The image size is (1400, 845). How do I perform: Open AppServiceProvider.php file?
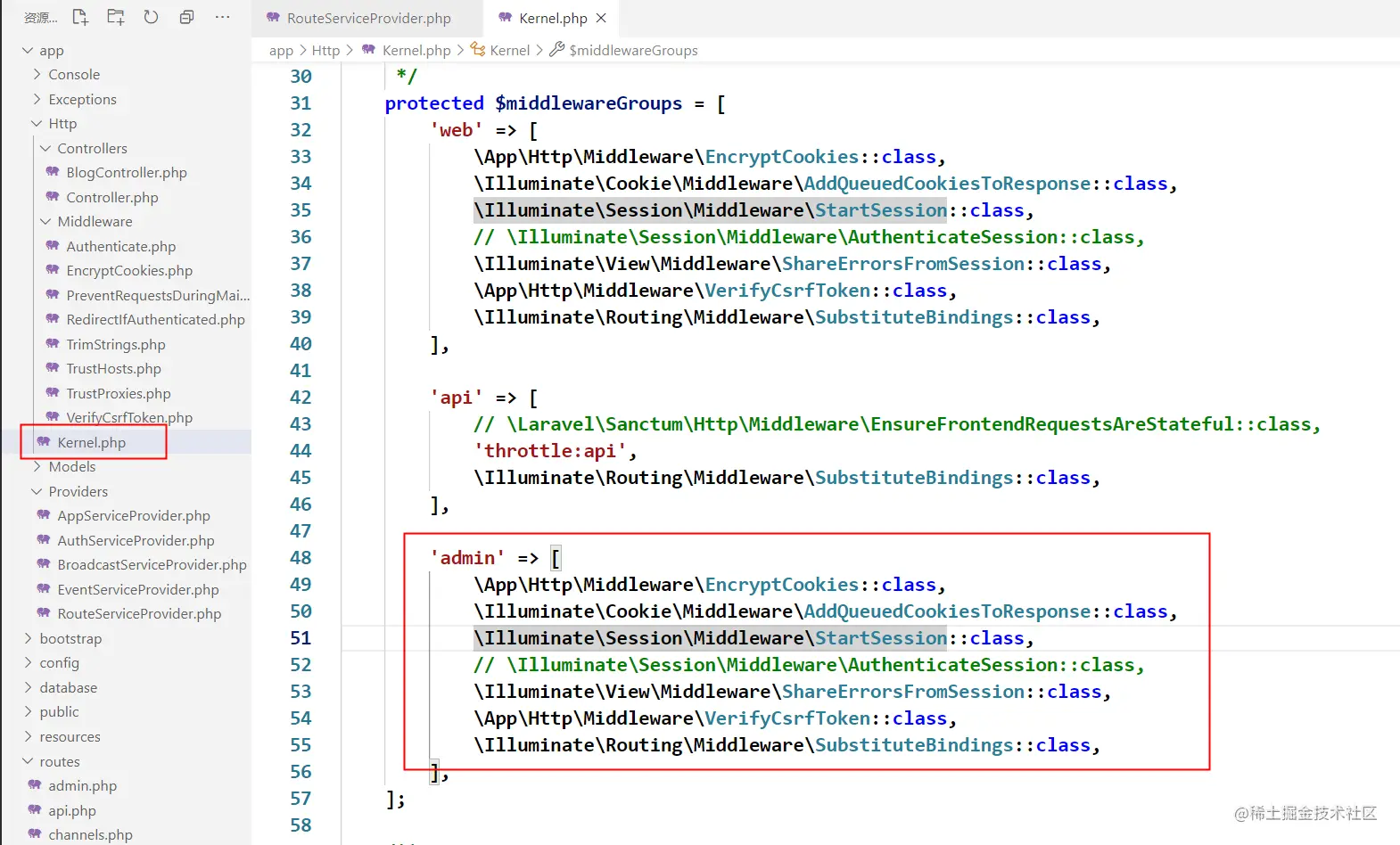pyautogui.click(x=133, y=516)
